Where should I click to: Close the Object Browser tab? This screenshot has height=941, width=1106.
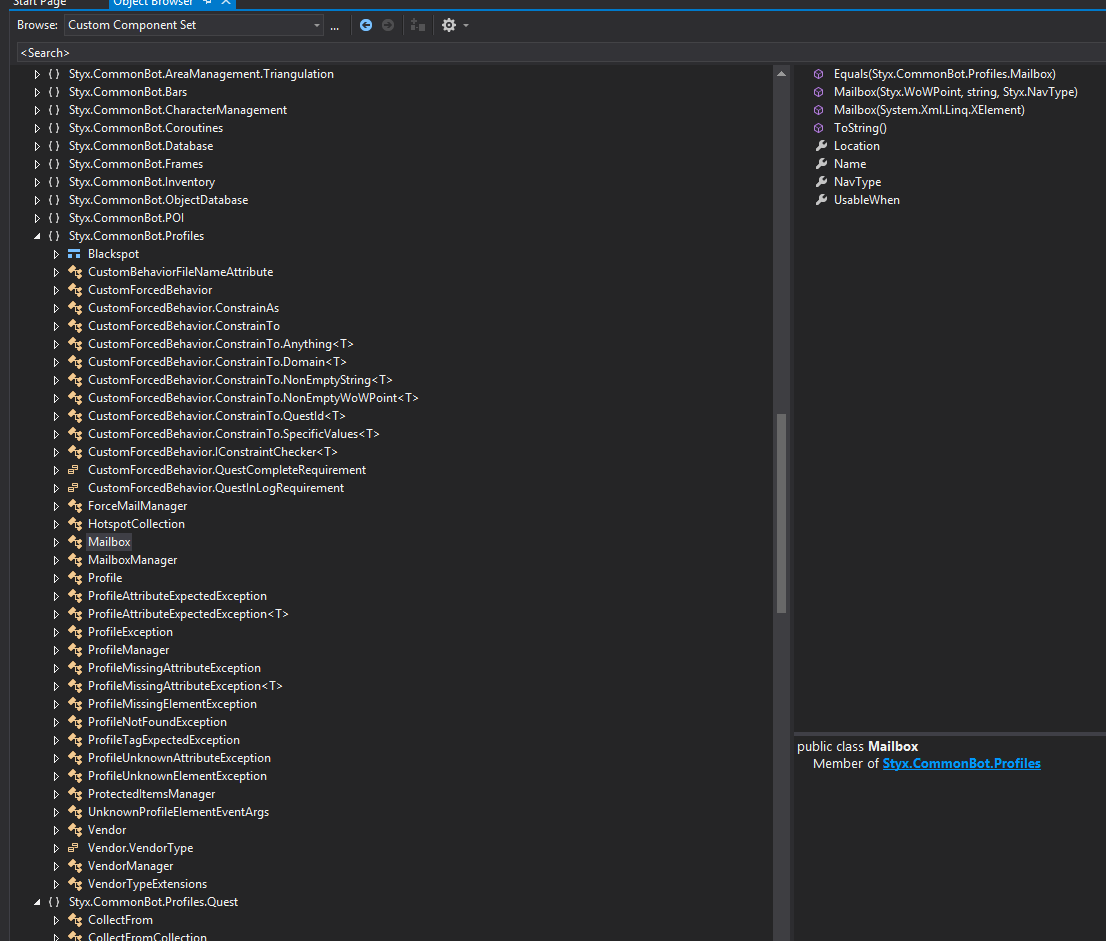pyautogui.click(x=226, y=3)
